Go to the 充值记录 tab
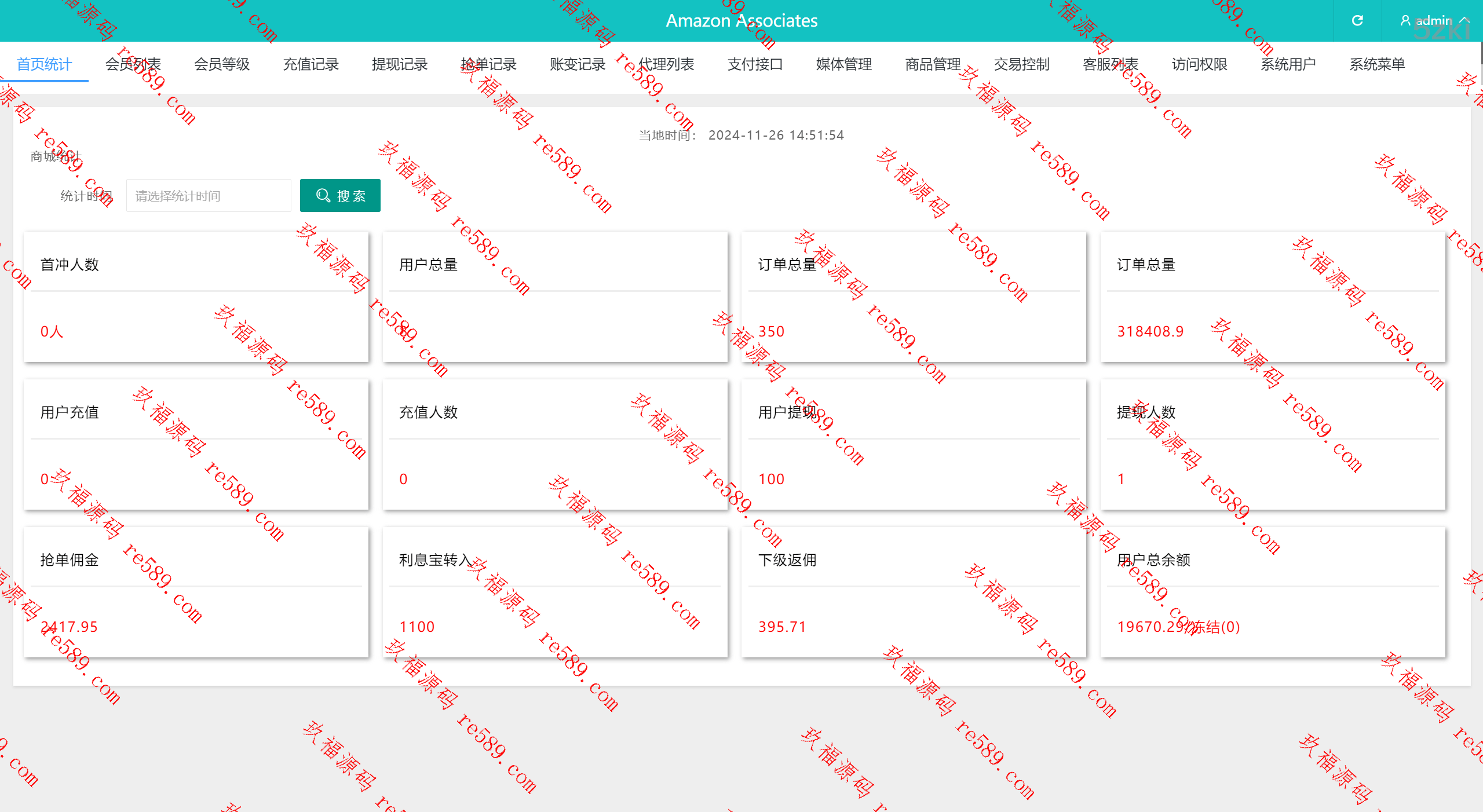Screen dimensions: 1483x812 point(311,64)
